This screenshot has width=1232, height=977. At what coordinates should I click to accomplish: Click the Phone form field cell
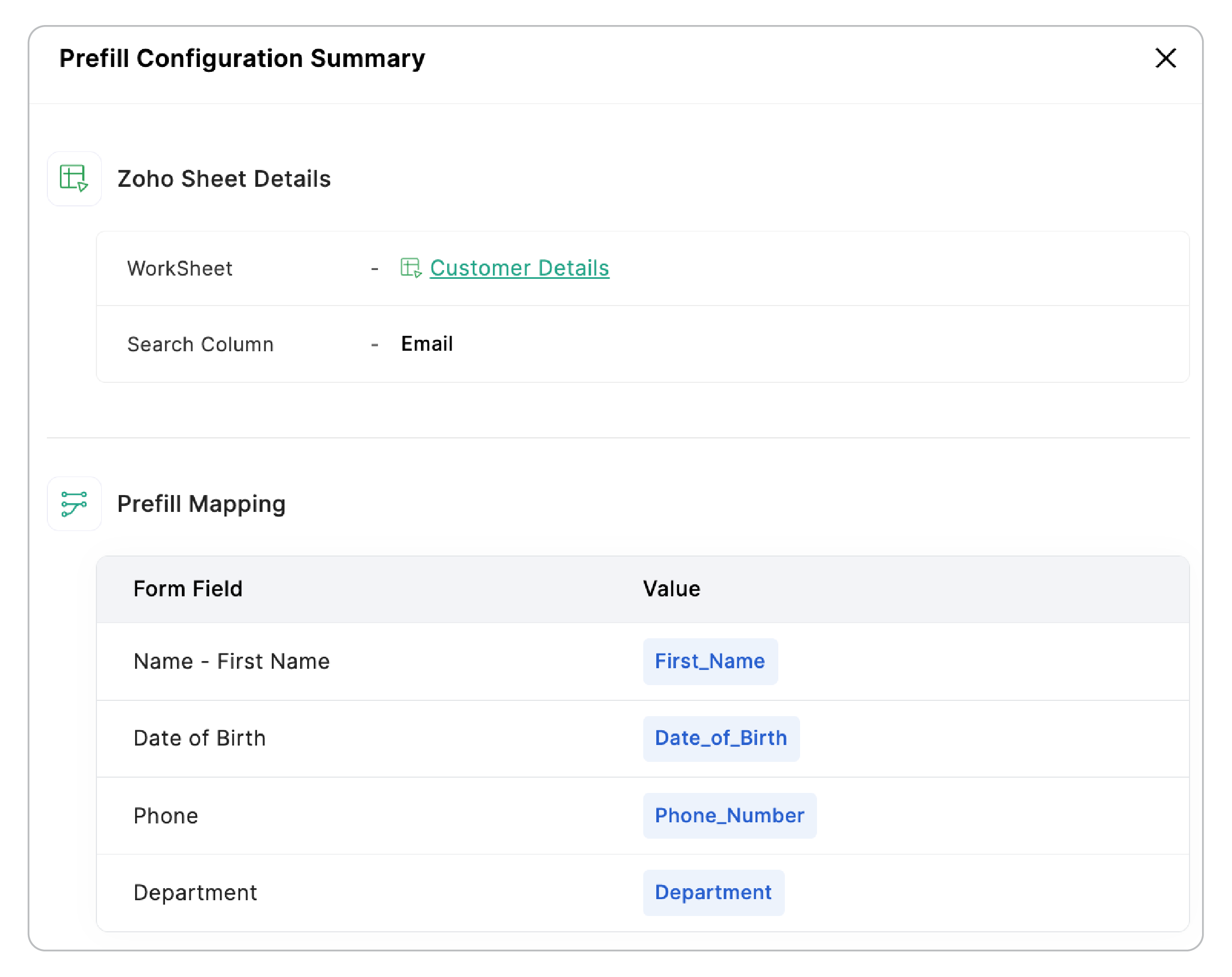[166, 815]
